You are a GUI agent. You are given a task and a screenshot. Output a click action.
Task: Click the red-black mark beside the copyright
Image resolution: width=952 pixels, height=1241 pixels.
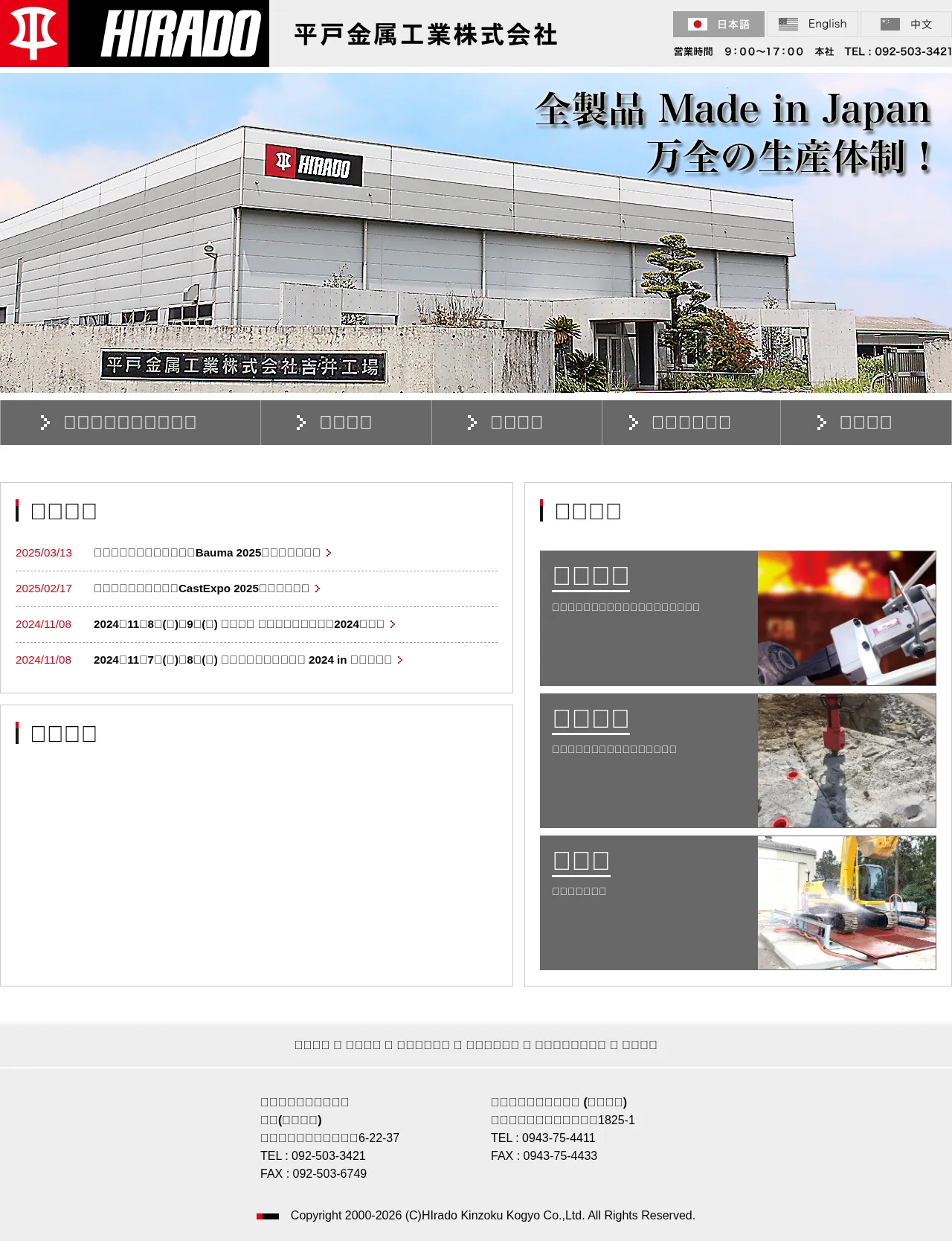point(268,1216)
